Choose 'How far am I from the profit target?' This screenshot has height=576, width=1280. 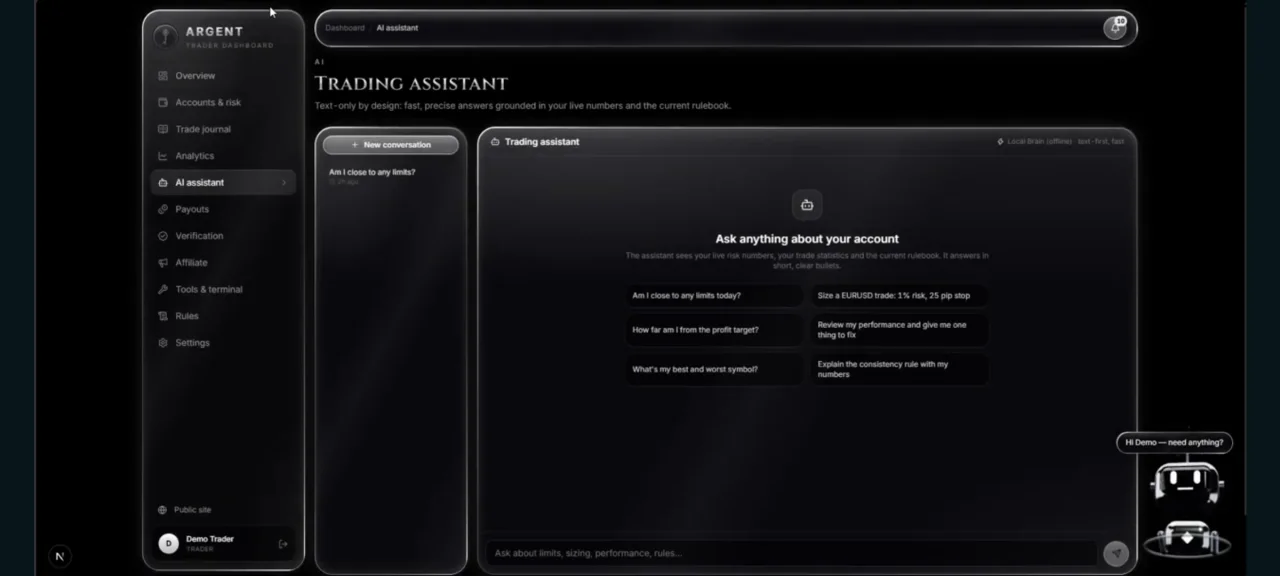714,330
